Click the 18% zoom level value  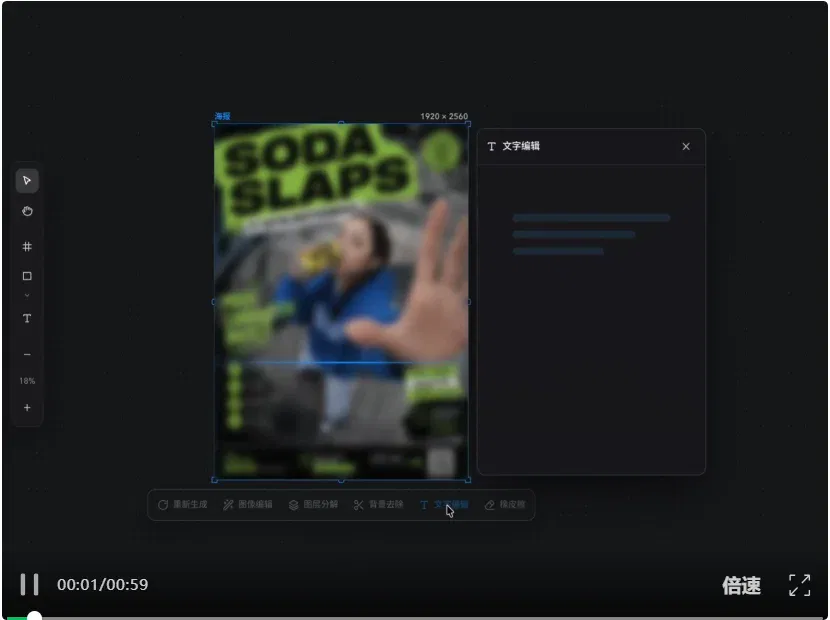click(x=27, y=381)
